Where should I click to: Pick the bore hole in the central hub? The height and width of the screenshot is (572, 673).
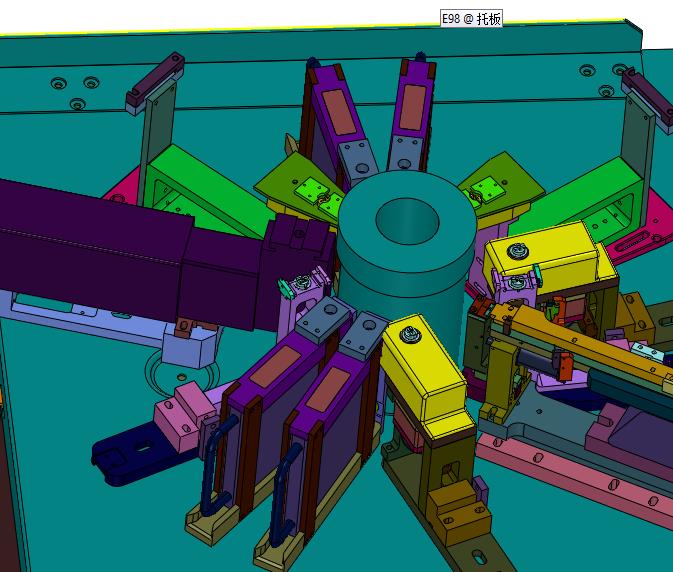[x=407, y=221]
